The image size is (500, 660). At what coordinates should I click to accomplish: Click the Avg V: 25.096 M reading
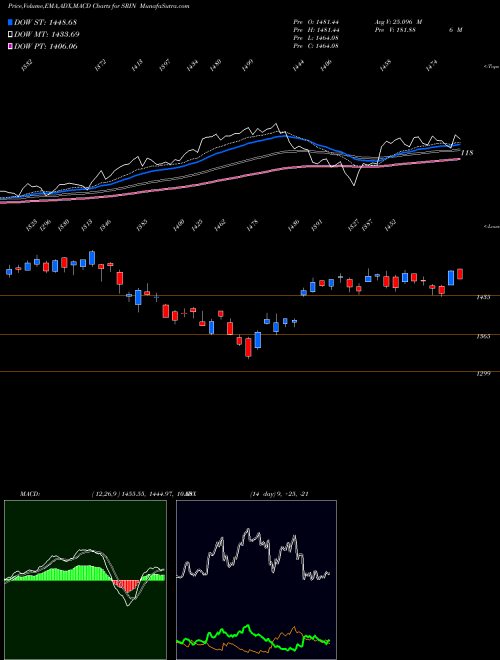[x=398, y=22]
